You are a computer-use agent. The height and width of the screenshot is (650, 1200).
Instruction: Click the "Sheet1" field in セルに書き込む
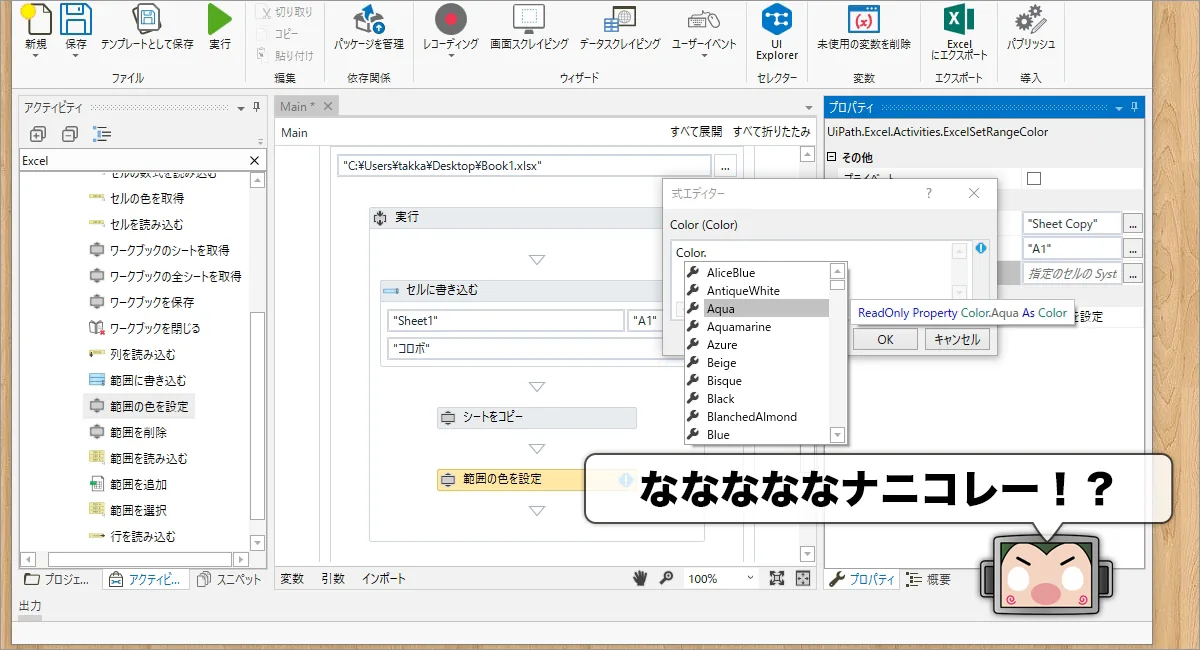click(x=505, y=321)
